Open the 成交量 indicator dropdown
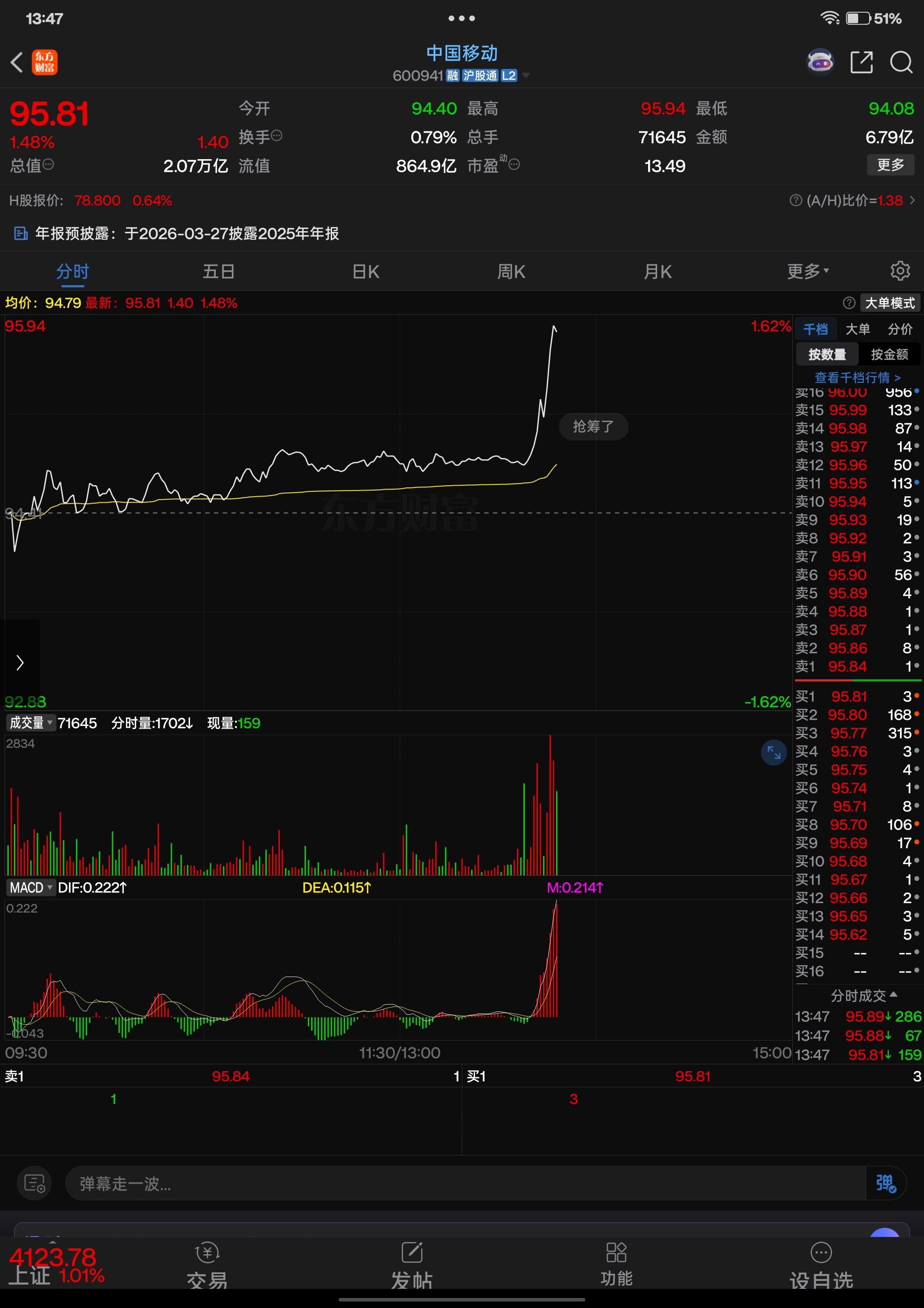The image size is (924, 1308). [x=31, y=723]
